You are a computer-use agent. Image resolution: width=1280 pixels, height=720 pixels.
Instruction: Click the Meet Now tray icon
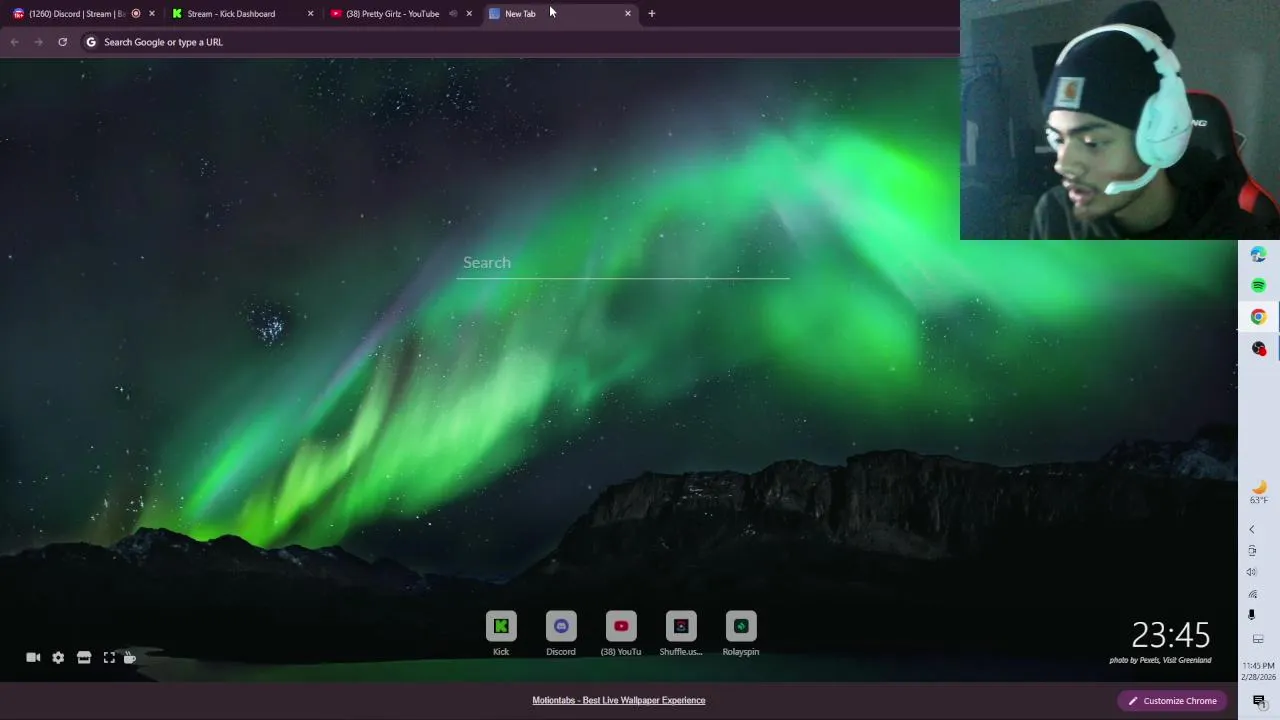point(1251,551)
